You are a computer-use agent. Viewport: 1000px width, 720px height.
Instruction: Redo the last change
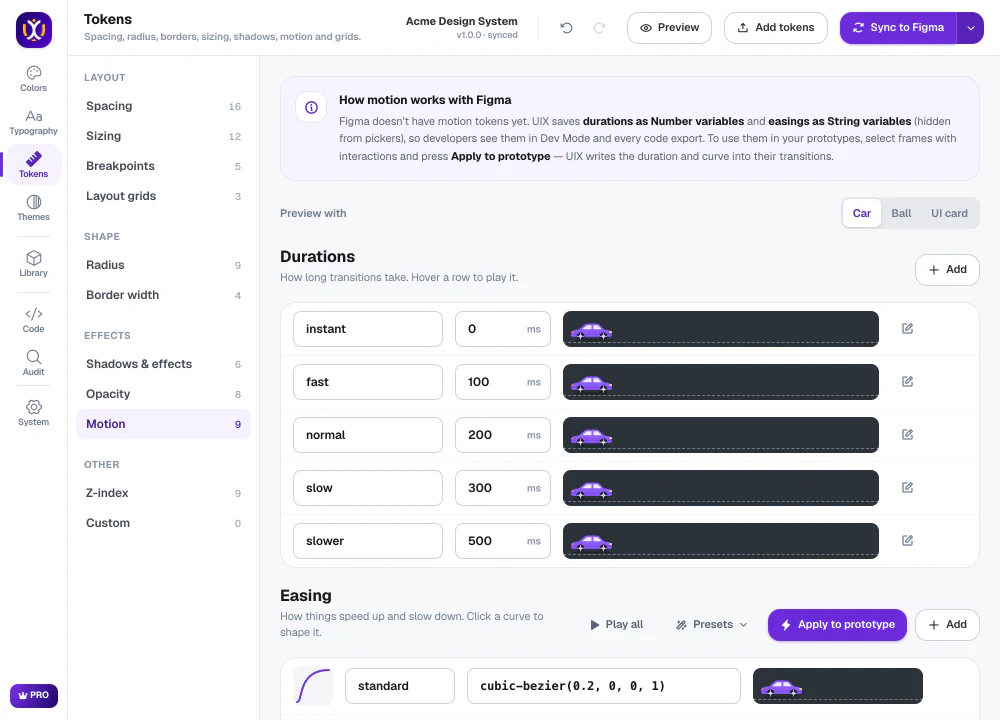tap(599, 27)
